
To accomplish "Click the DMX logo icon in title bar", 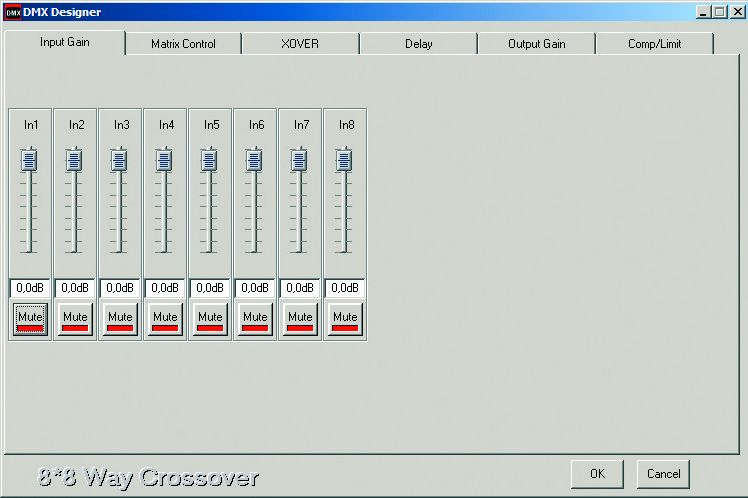I will coord(12,12).
